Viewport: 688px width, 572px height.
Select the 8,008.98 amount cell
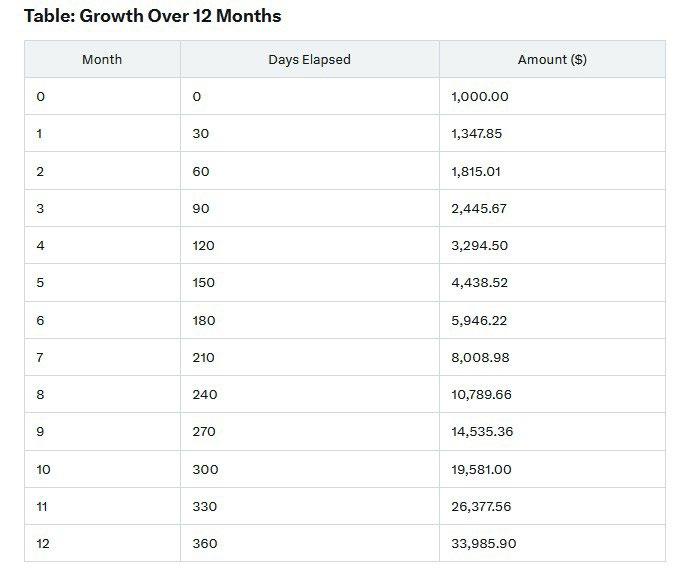(x=480, y=357)
